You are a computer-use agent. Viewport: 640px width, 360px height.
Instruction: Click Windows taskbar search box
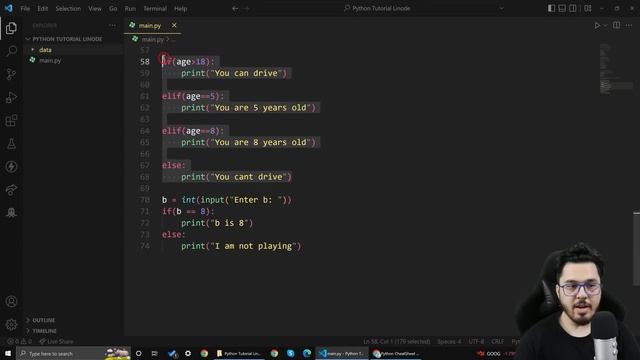pyautogui.click(x=73, y=353)
